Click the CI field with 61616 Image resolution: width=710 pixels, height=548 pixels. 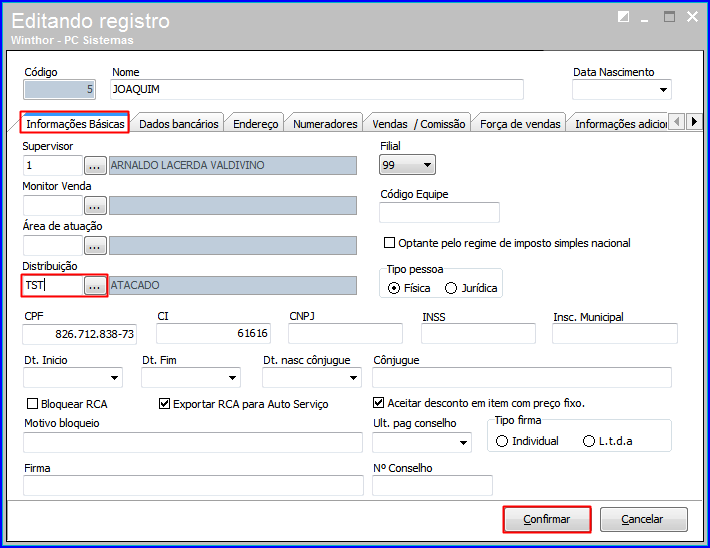pos(213,334)
